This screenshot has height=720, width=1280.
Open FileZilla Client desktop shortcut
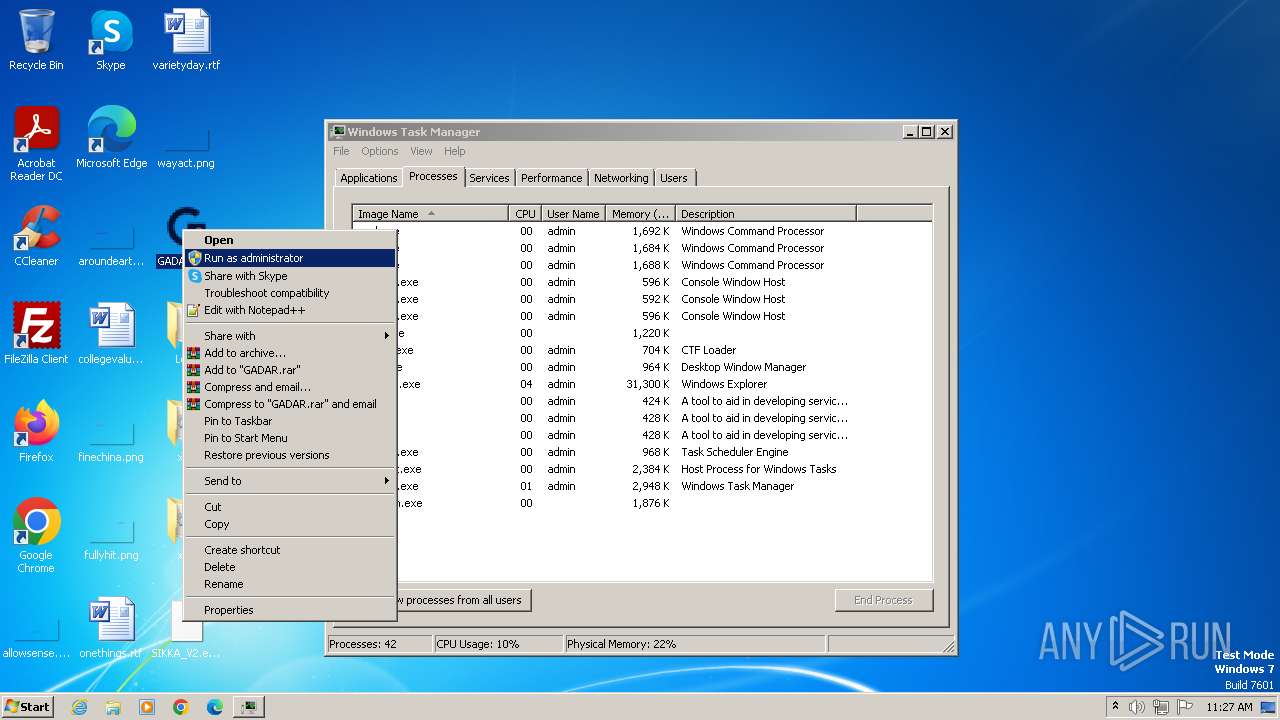pos(36,334)
